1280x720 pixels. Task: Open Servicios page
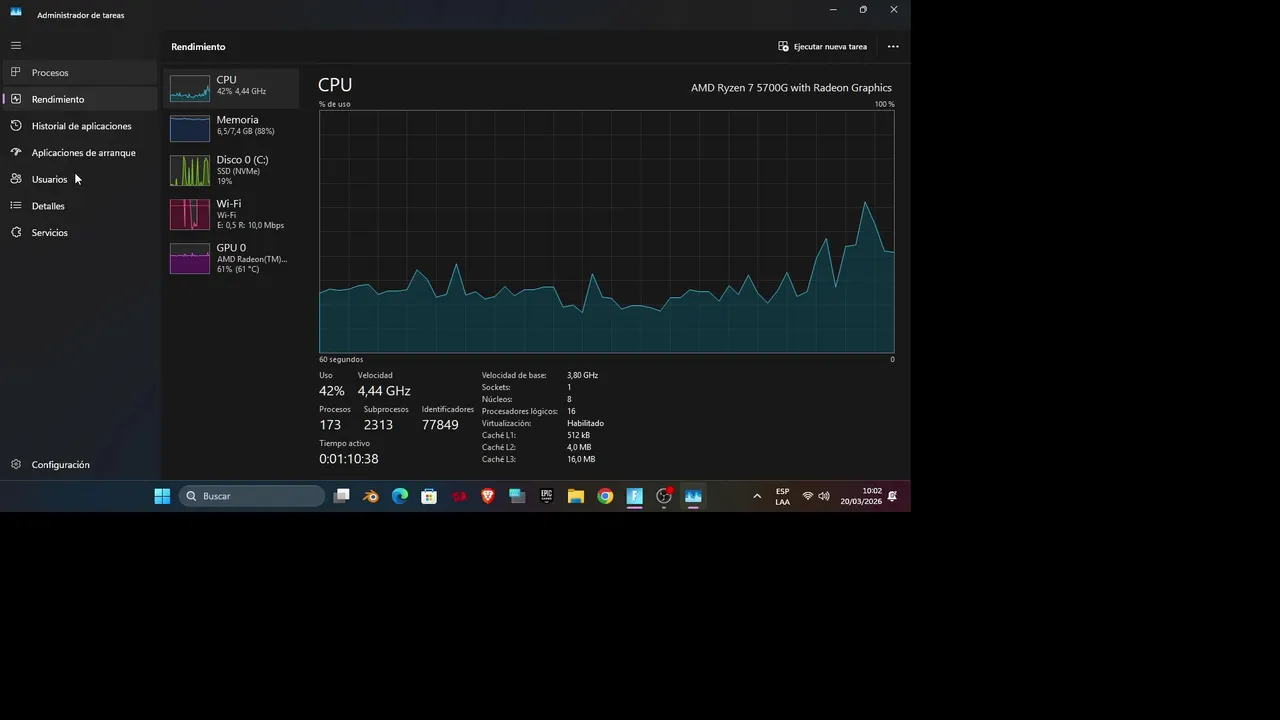coord(80,232)
